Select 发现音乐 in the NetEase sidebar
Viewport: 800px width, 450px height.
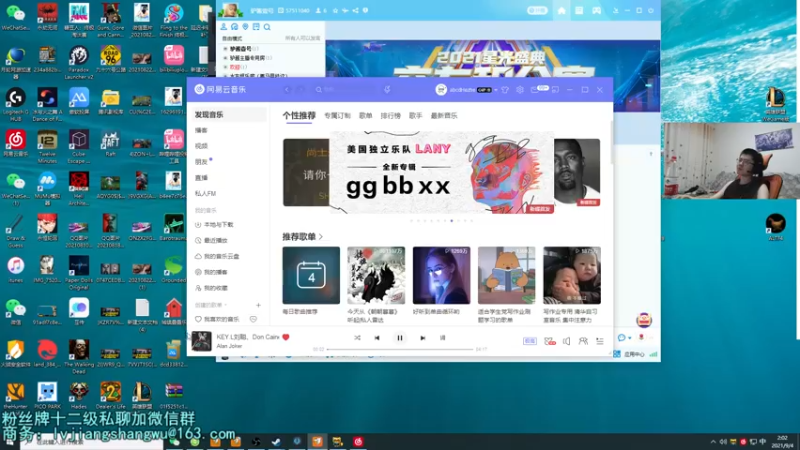click(228, 115)
